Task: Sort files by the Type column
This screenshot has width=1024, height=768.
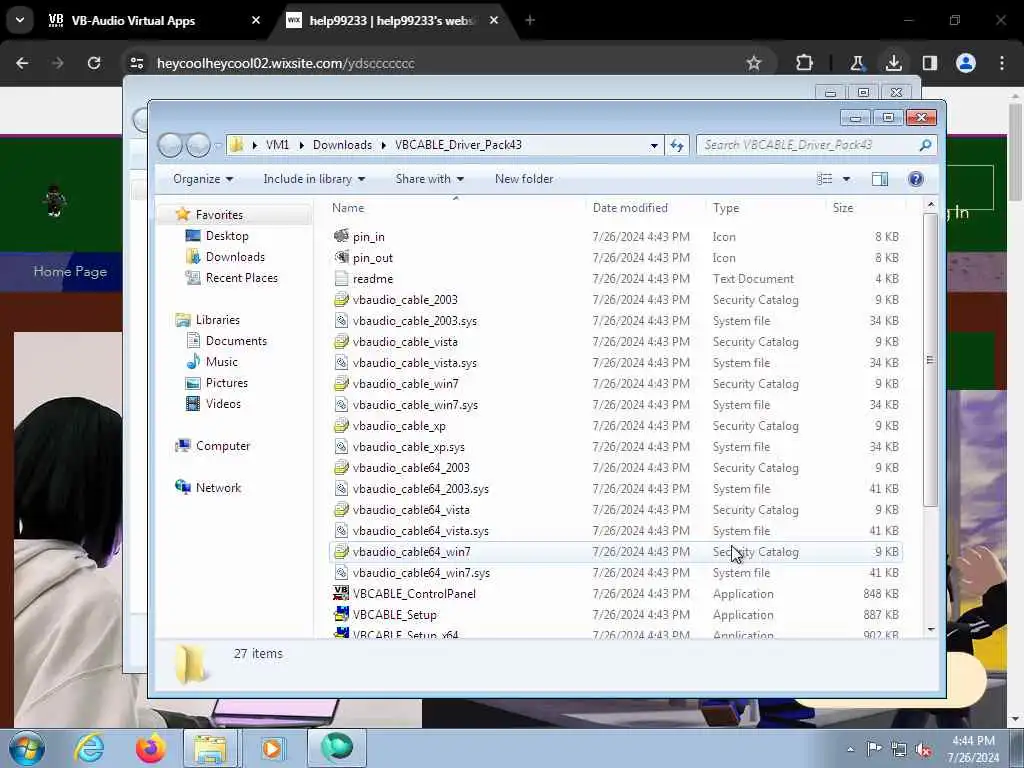Action: click(x=726, y=208)
